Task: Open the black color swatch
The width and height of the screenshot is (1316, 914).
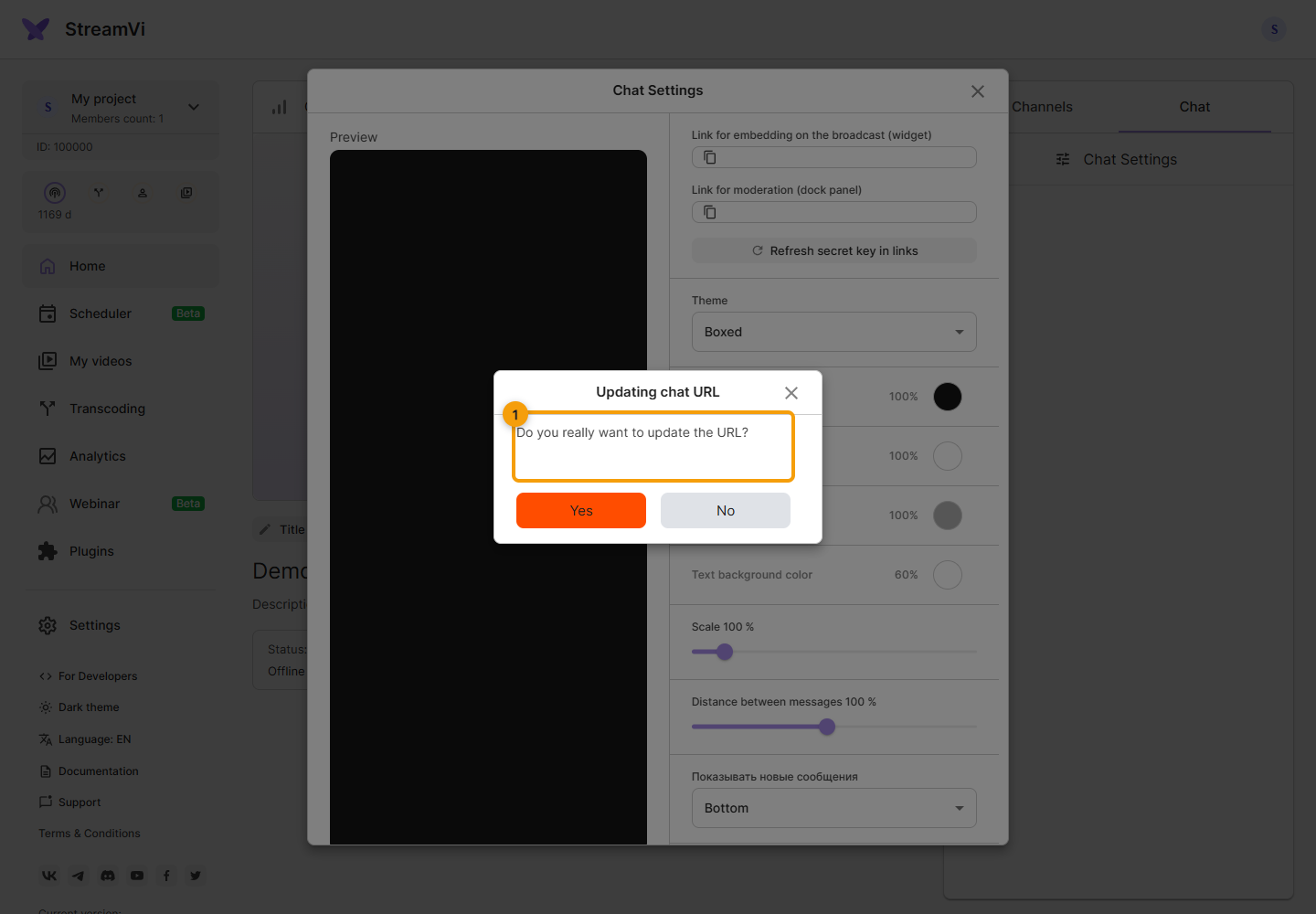Action: (948, 397)
